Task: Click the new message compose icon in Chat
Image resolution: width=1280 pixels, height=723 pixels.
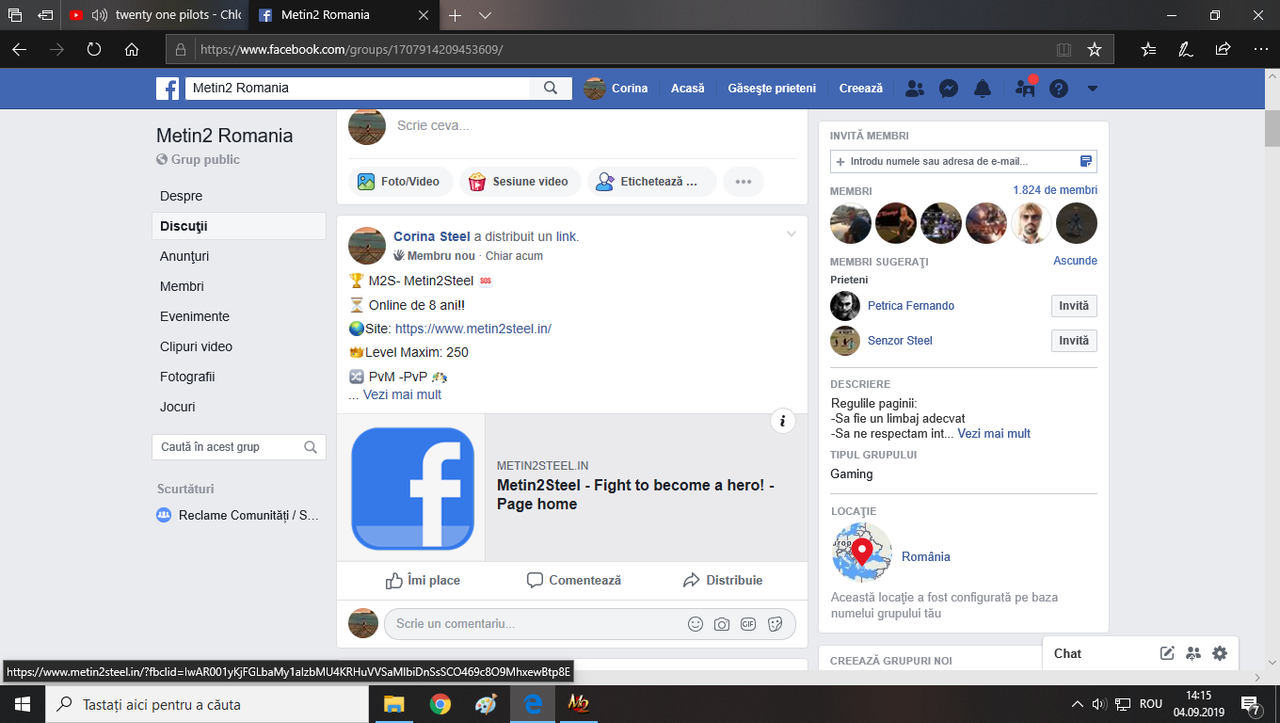Action: click(x=1167, y=653)
